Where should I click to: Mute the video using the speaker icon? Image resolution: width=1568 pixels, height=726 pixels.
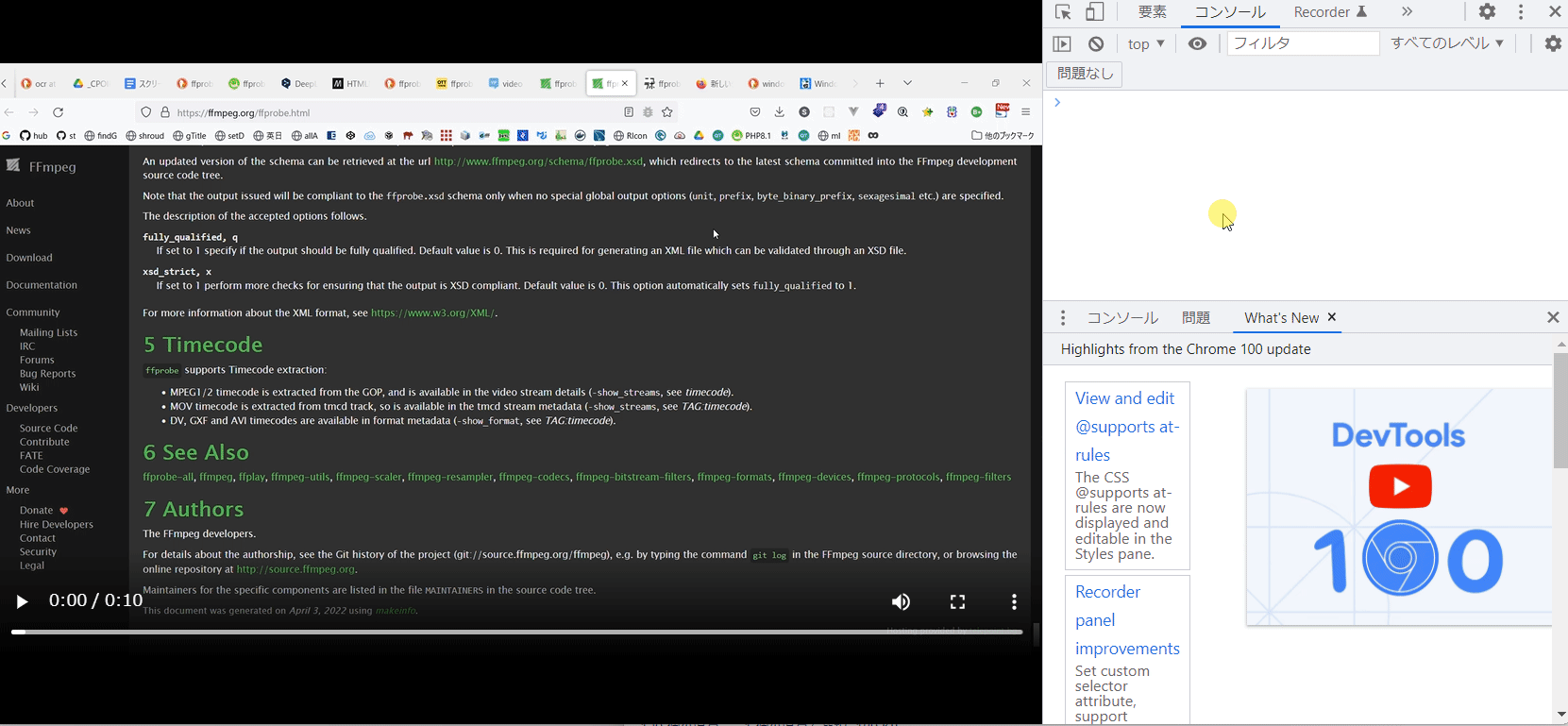pos(901,602)
